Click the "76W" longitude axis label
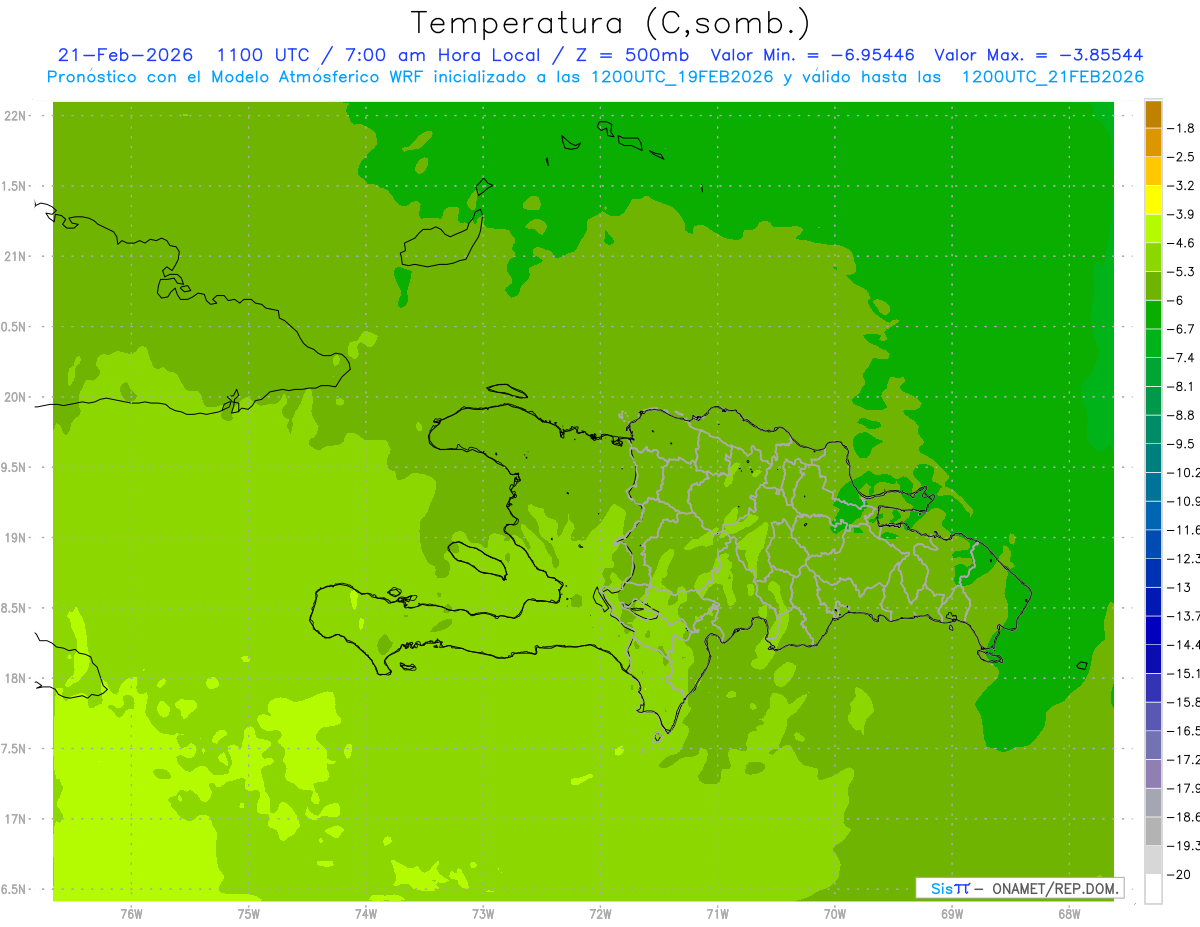 click(131, 914)
